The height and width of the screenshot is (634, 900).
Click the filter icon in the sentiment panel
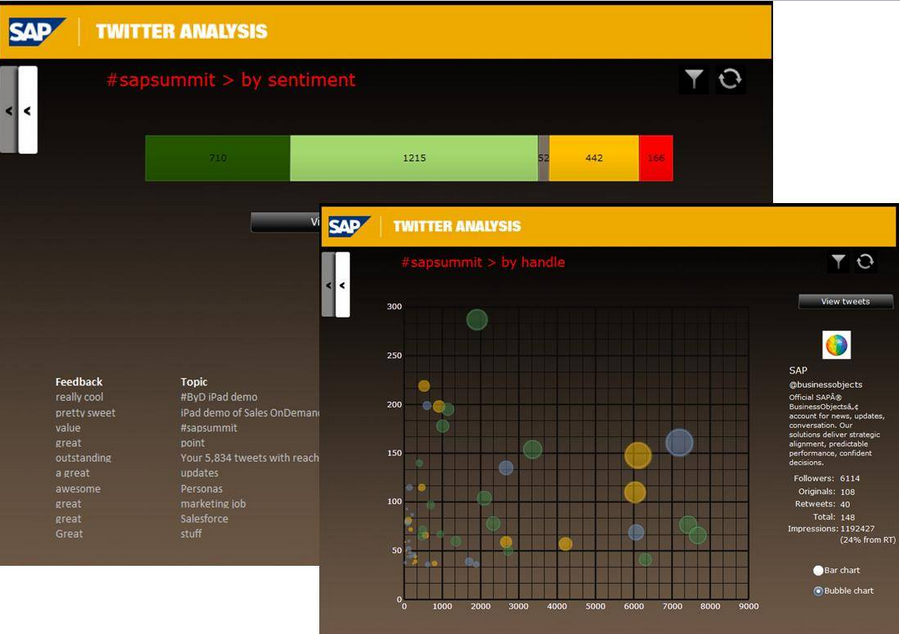pyautogui.click(x=693, y=80)
